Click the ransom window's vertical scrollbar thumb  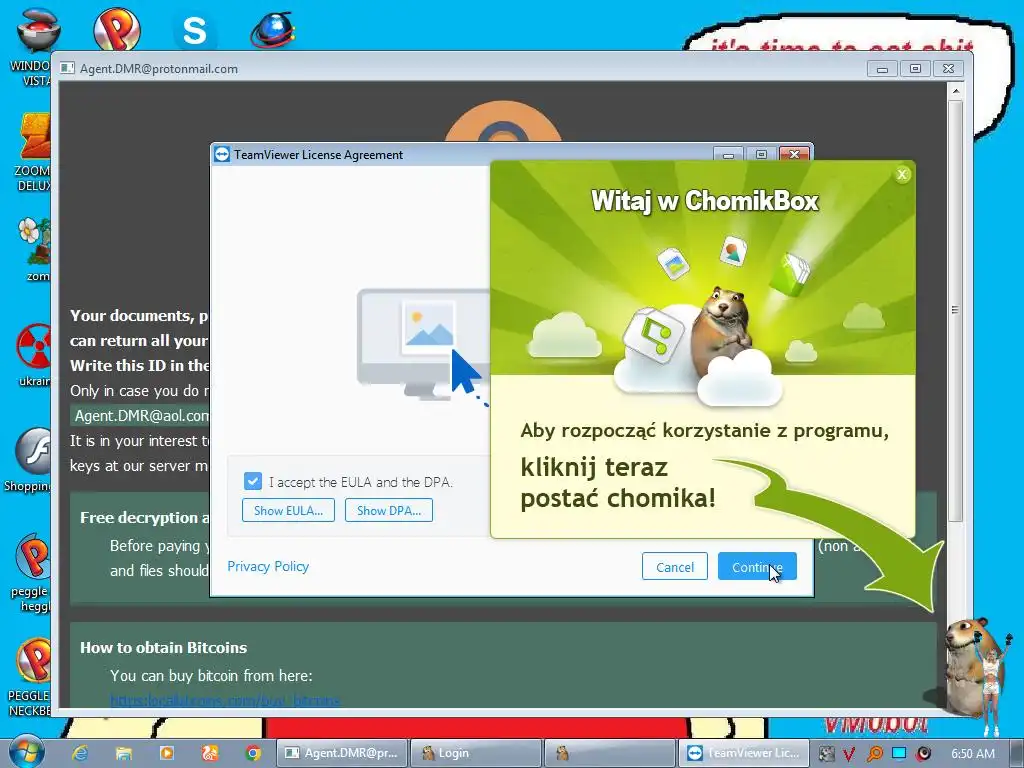click(955, 310)
